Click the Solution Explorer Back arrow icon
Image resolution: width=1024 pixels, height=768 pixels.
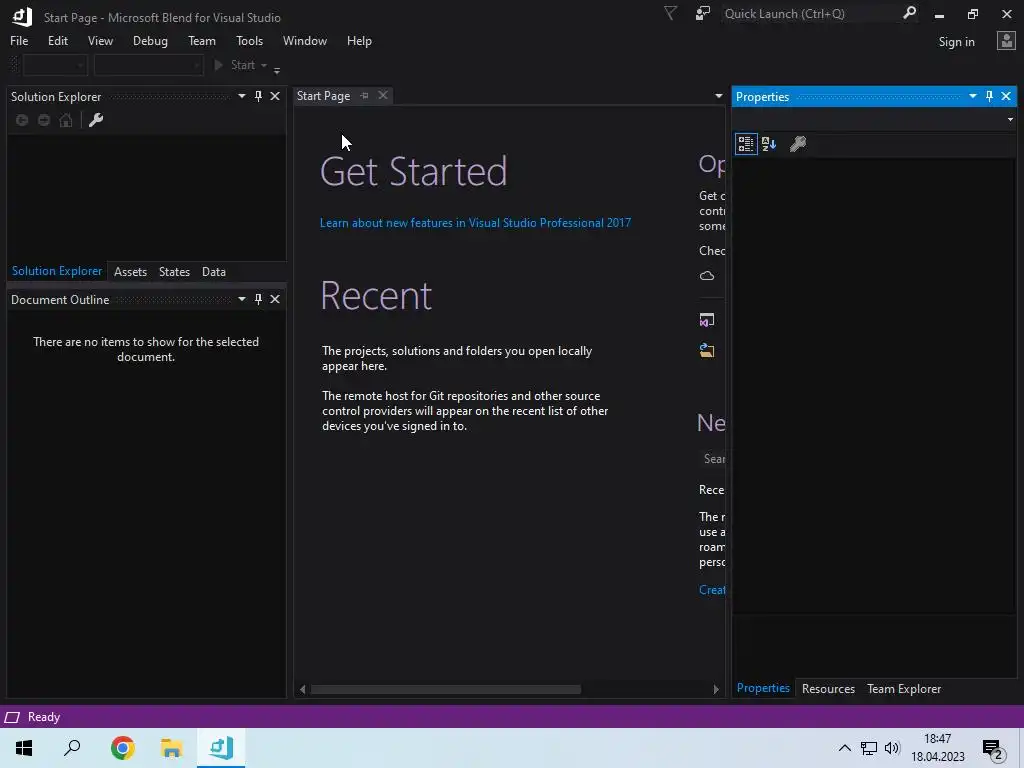(x=22, y=120)
